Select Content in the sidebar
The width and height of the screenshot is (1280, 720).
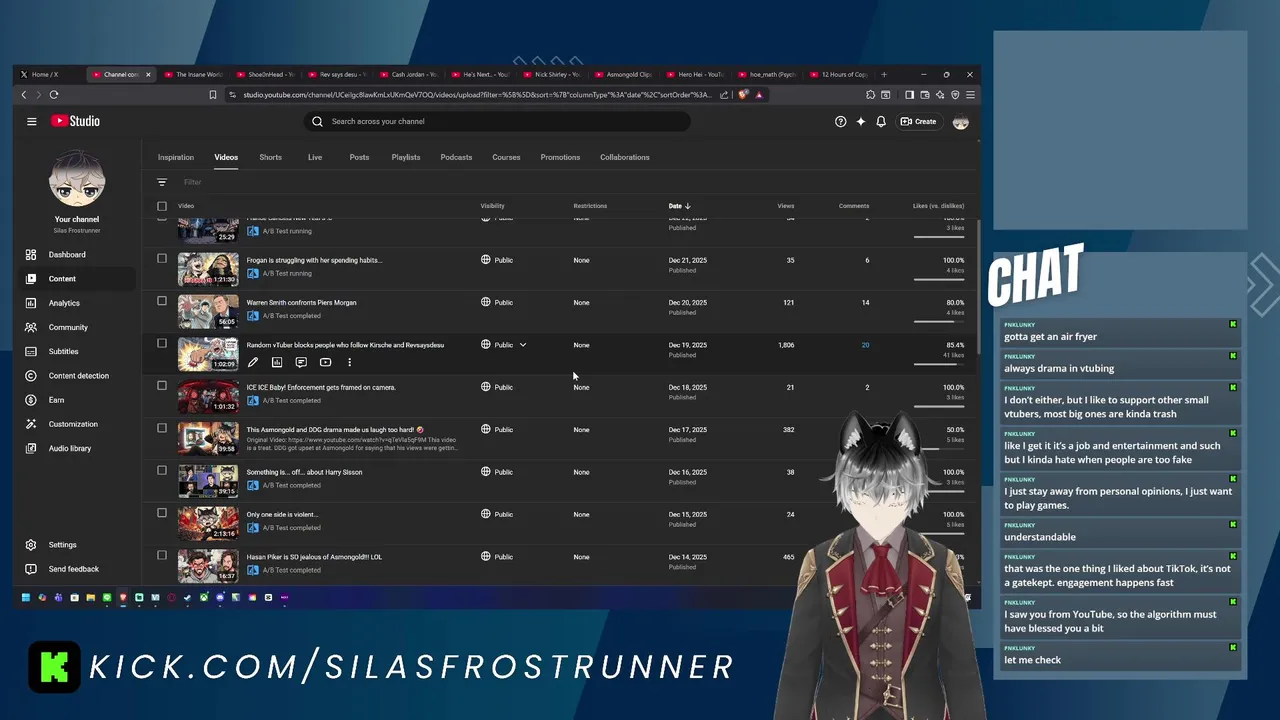click(x=76, y=279)
